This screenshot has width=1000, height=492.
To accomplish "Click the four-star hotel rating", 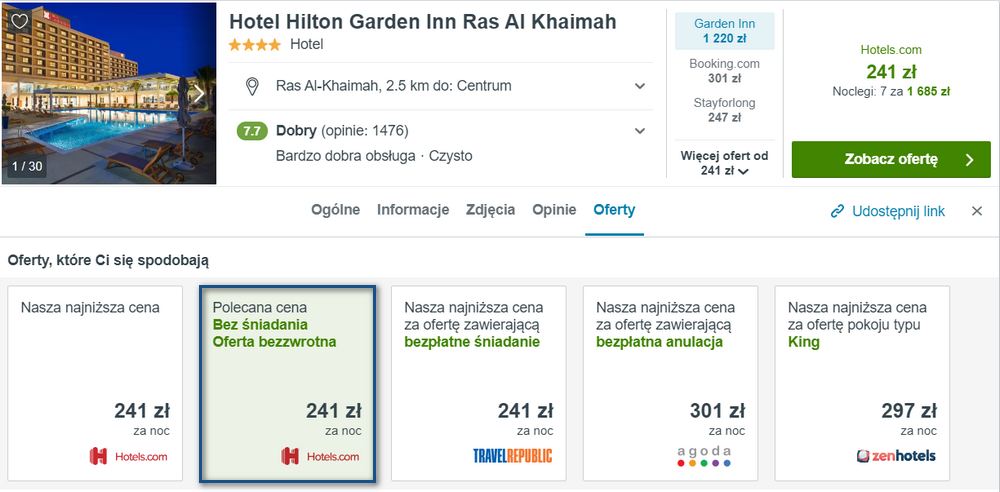I will (254, 45).
